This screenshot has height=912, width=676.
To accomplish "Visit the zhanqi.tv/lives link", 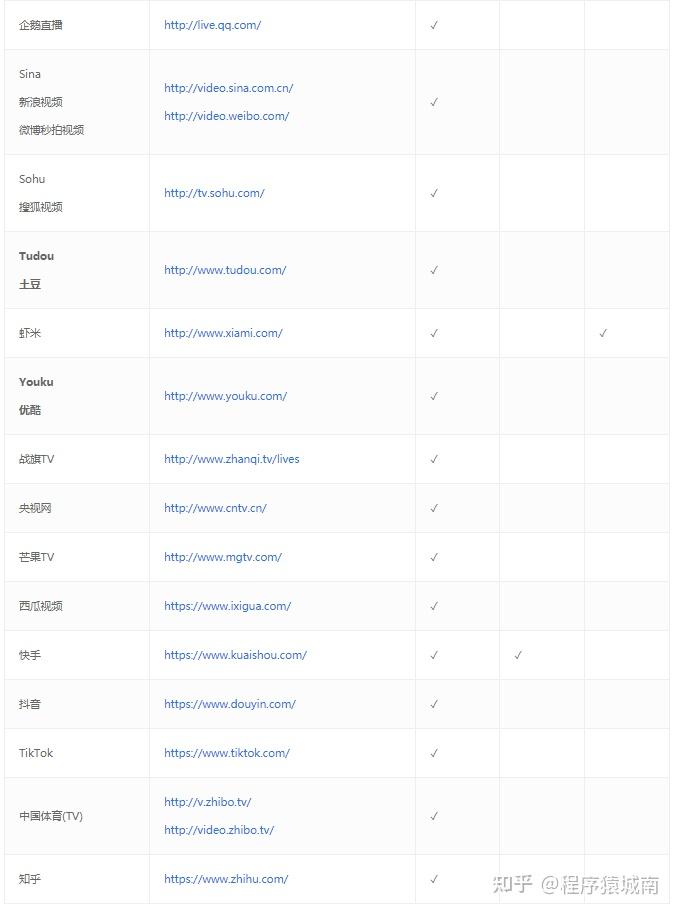I will pos(231,459).
